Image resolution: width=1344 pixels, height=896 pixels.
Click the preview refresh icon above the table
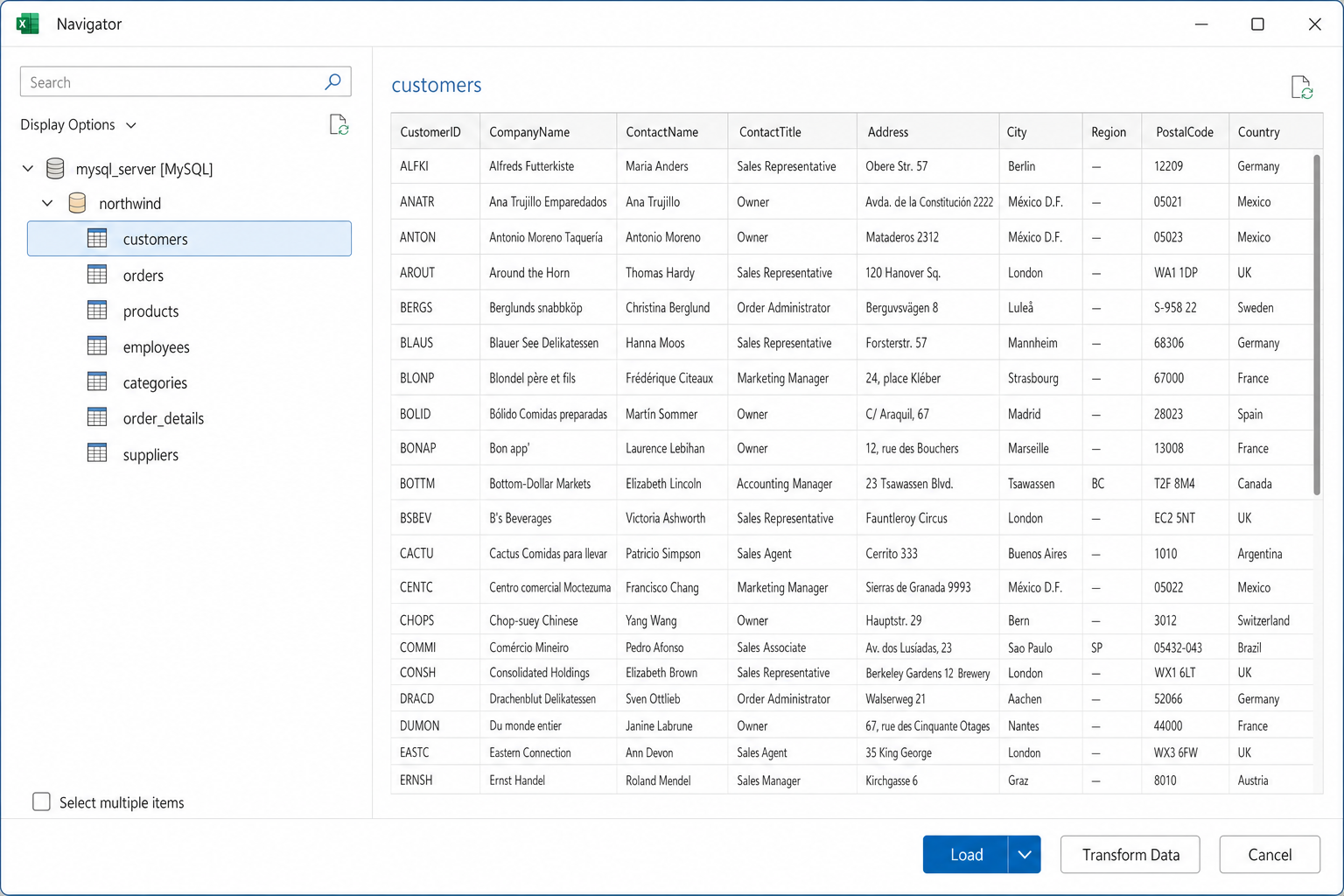coord(1302,87)
